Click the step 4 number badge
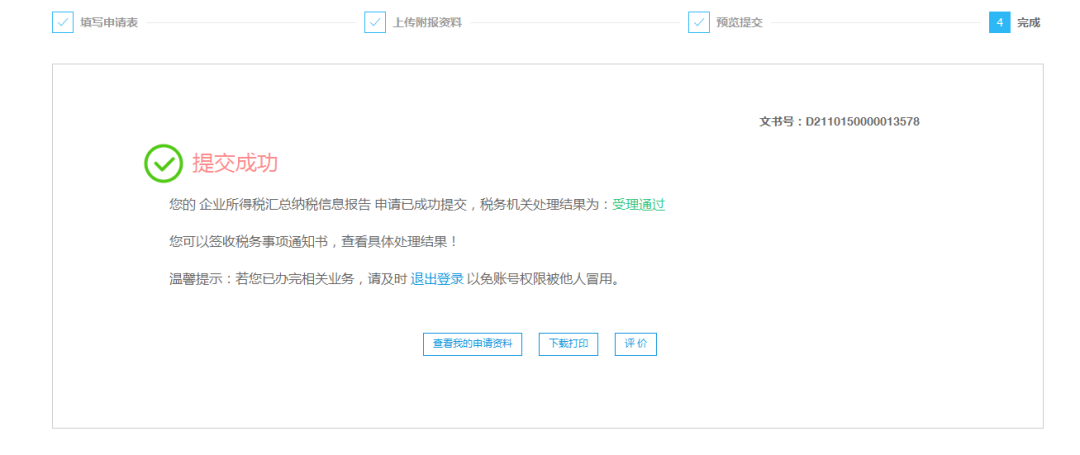Image resolution: width=1080 pixels, height=455 pixels. click(x=999, y=22)
